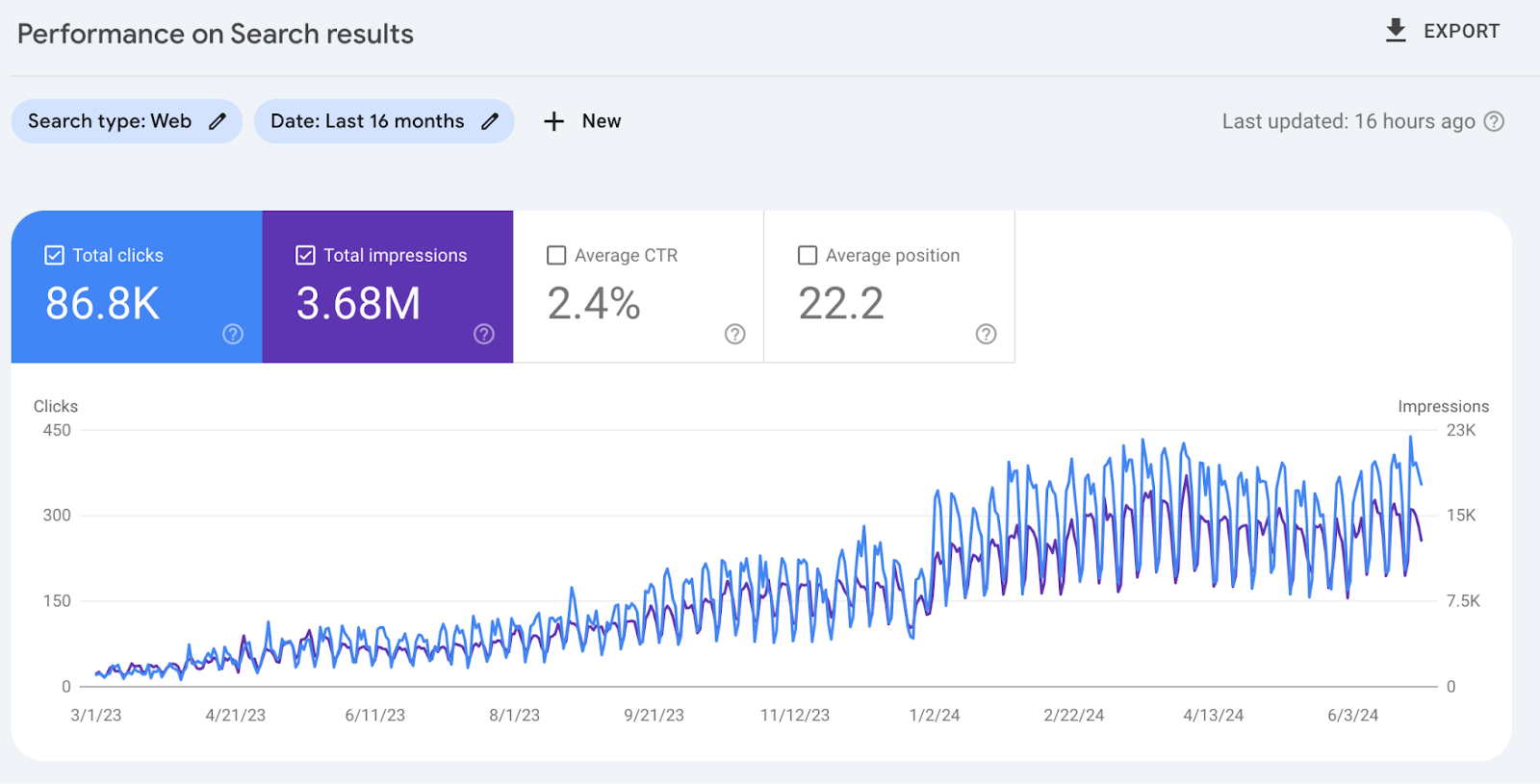The height and width of the screenshot is (784, 1540).
Task: Click pencil icon on Search type chip
Action: 218,121
